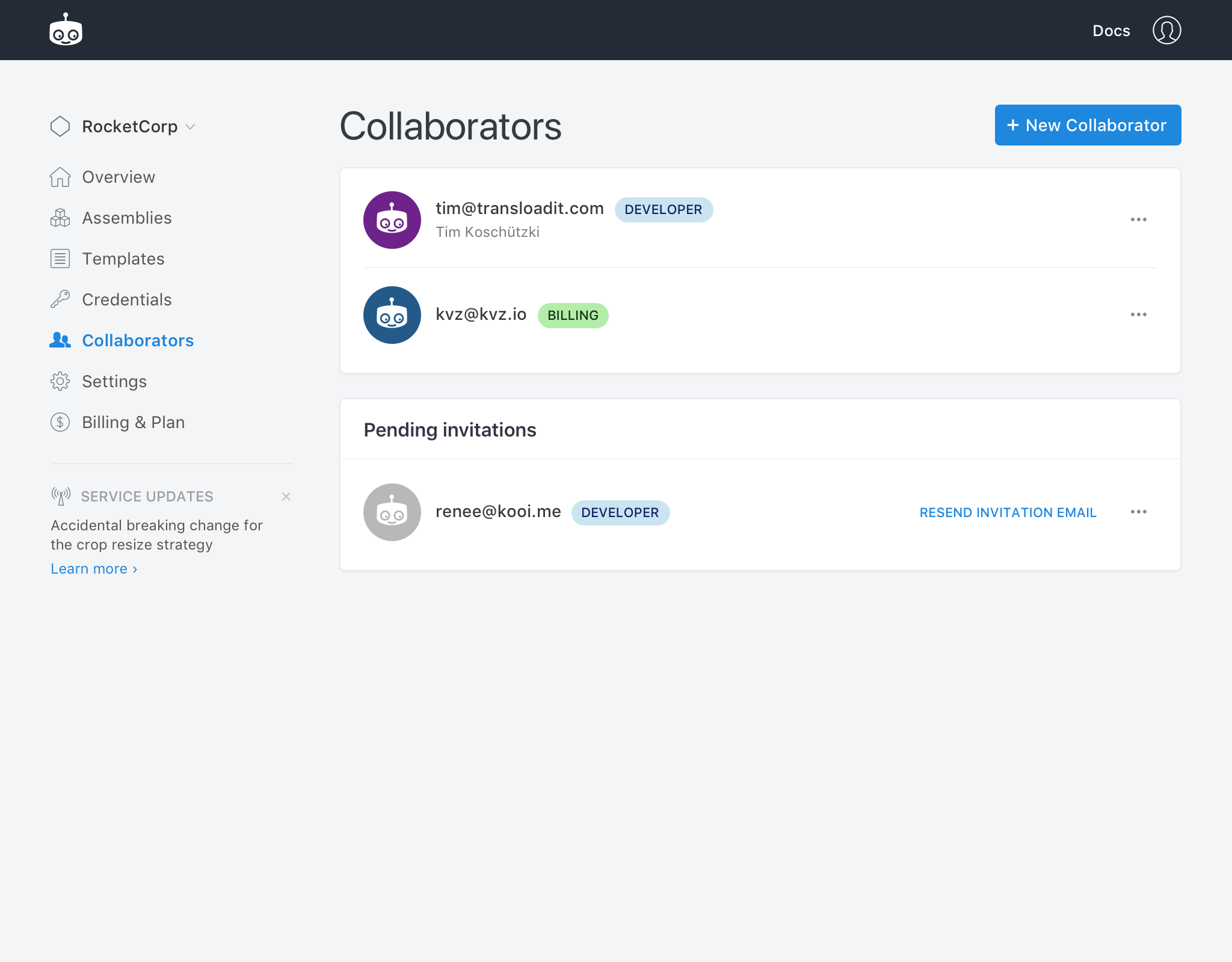This screenshot has width=1232, height=962.
Task: Click the Assemblies cubes icon
Action: (x=60, y=218)
